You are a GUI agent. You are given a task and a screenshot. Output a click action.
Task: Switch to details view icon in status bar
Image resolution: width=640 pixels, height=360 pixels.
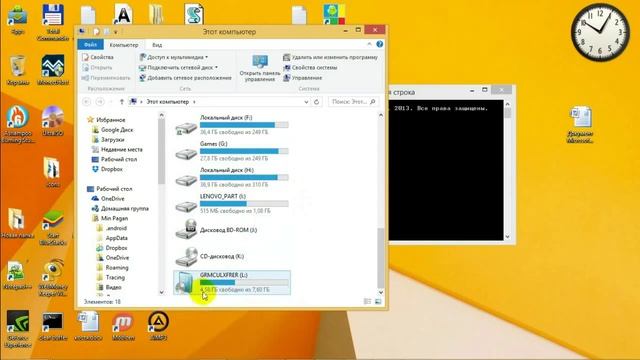[x=367, y=302]
